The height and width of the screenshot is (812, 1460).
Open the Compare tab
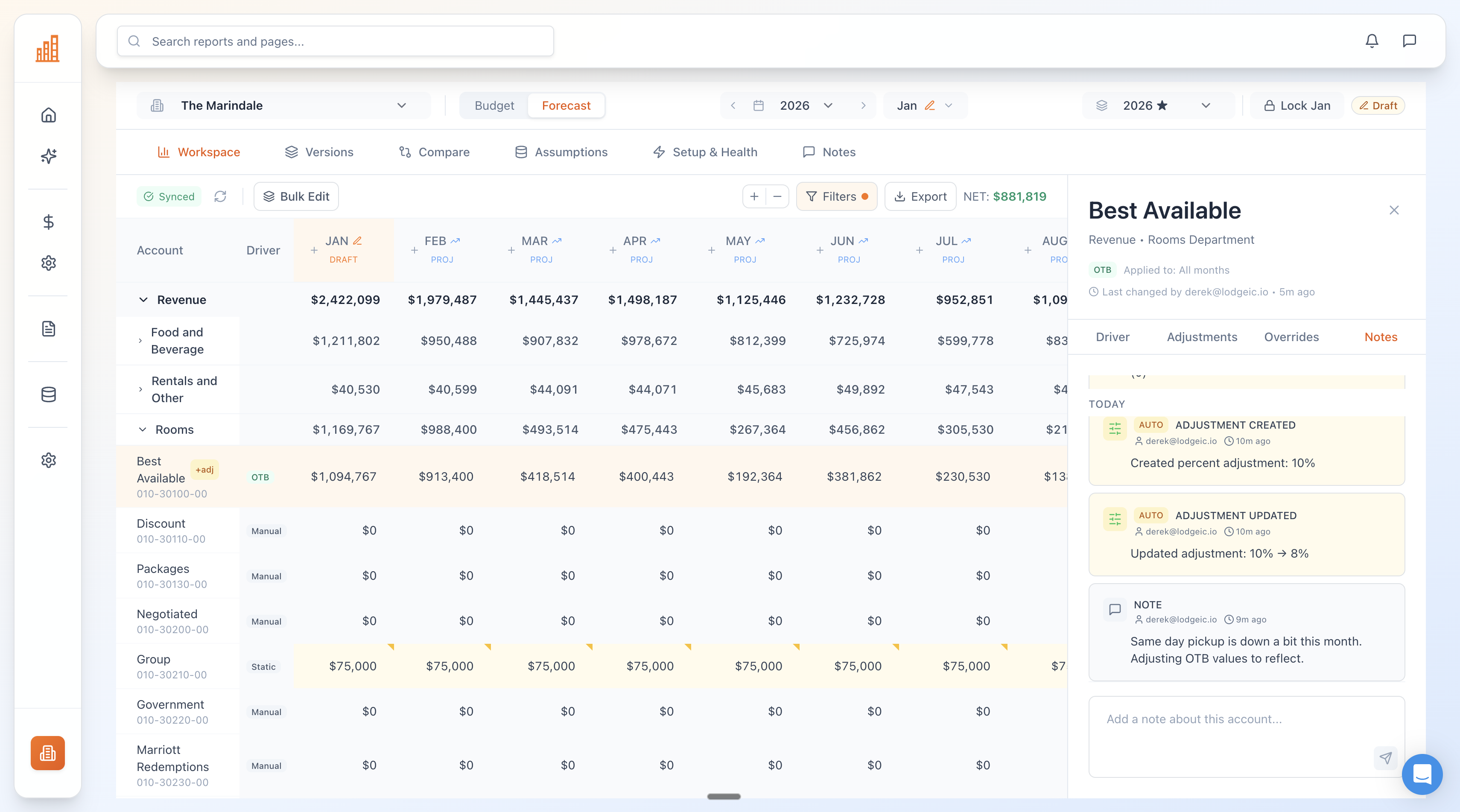(x=434, y=152)
